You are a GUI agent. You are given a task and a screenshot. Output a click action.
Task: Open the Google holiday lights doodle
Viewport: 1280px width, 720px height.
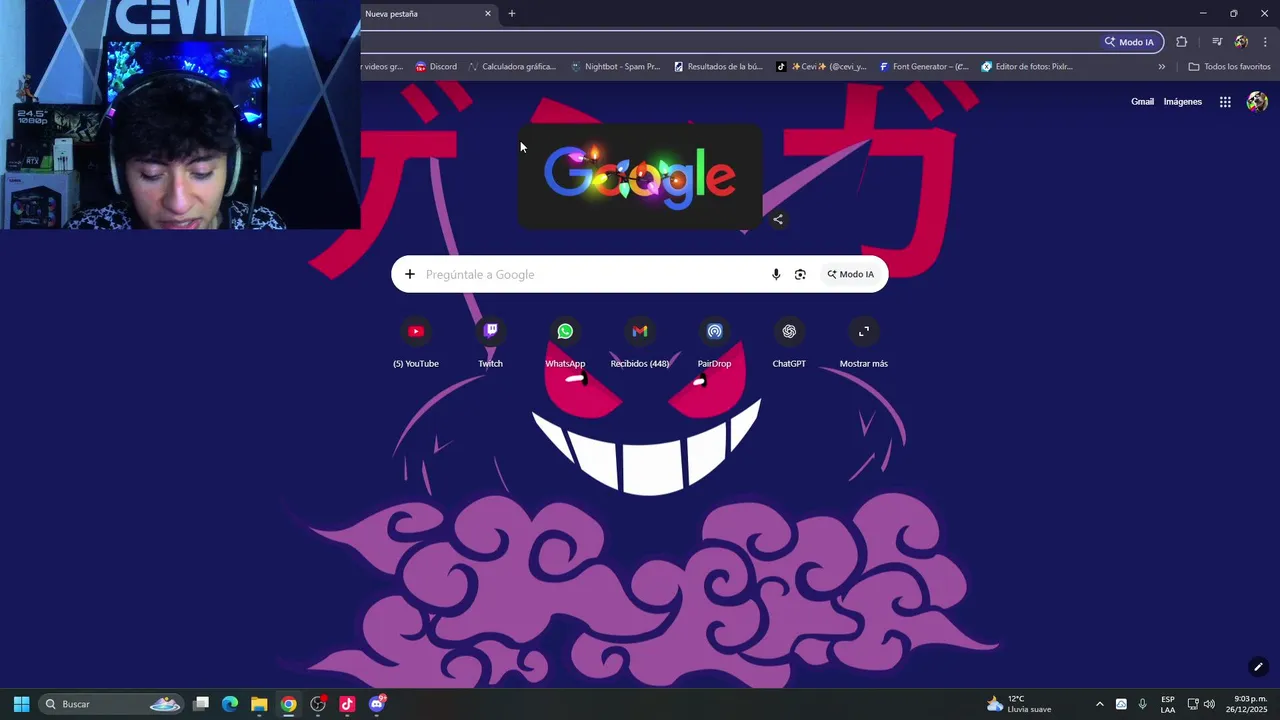tap(640, 176)
